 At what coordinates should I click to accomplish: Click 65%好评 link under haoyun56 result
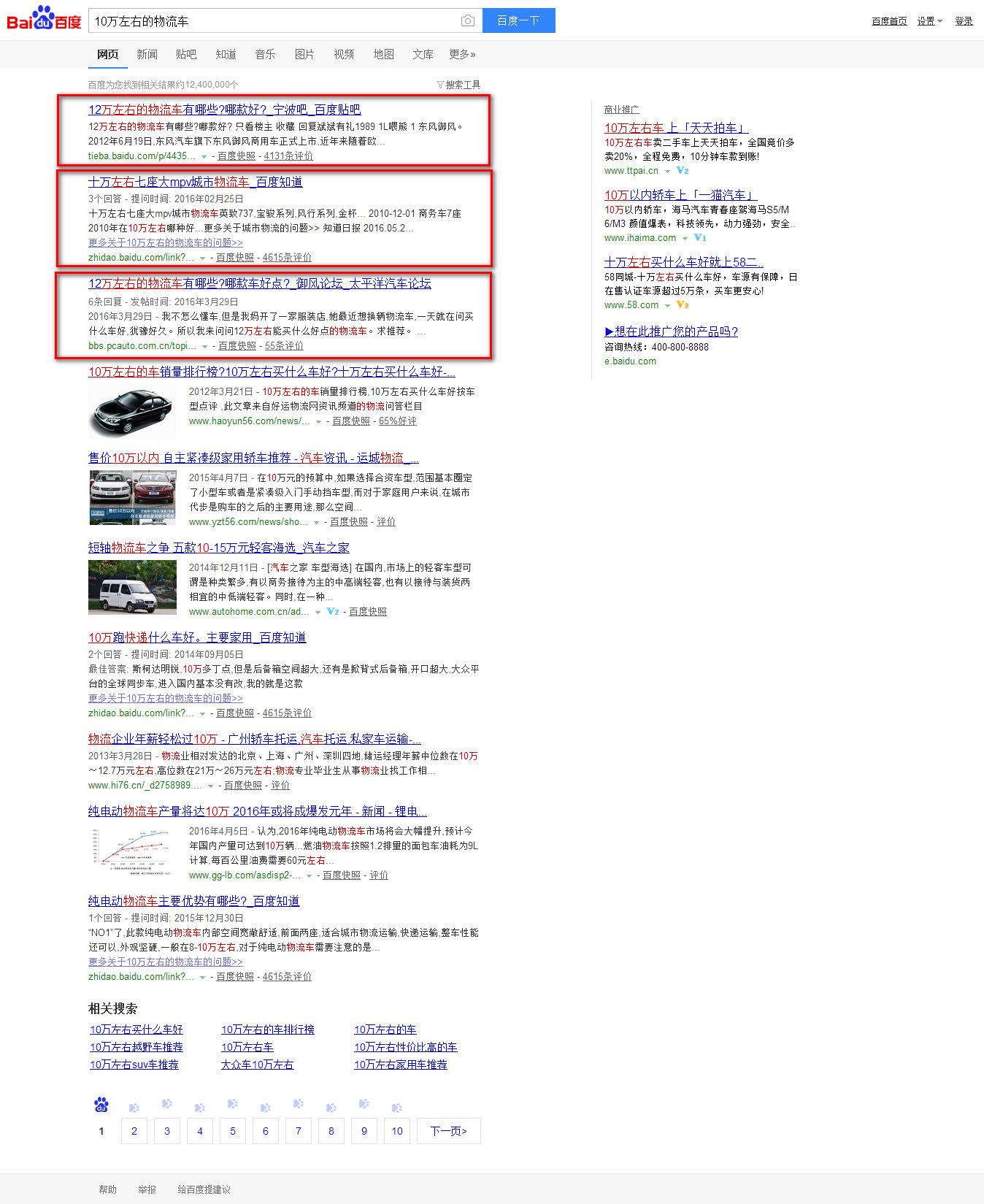pos(398,421)
